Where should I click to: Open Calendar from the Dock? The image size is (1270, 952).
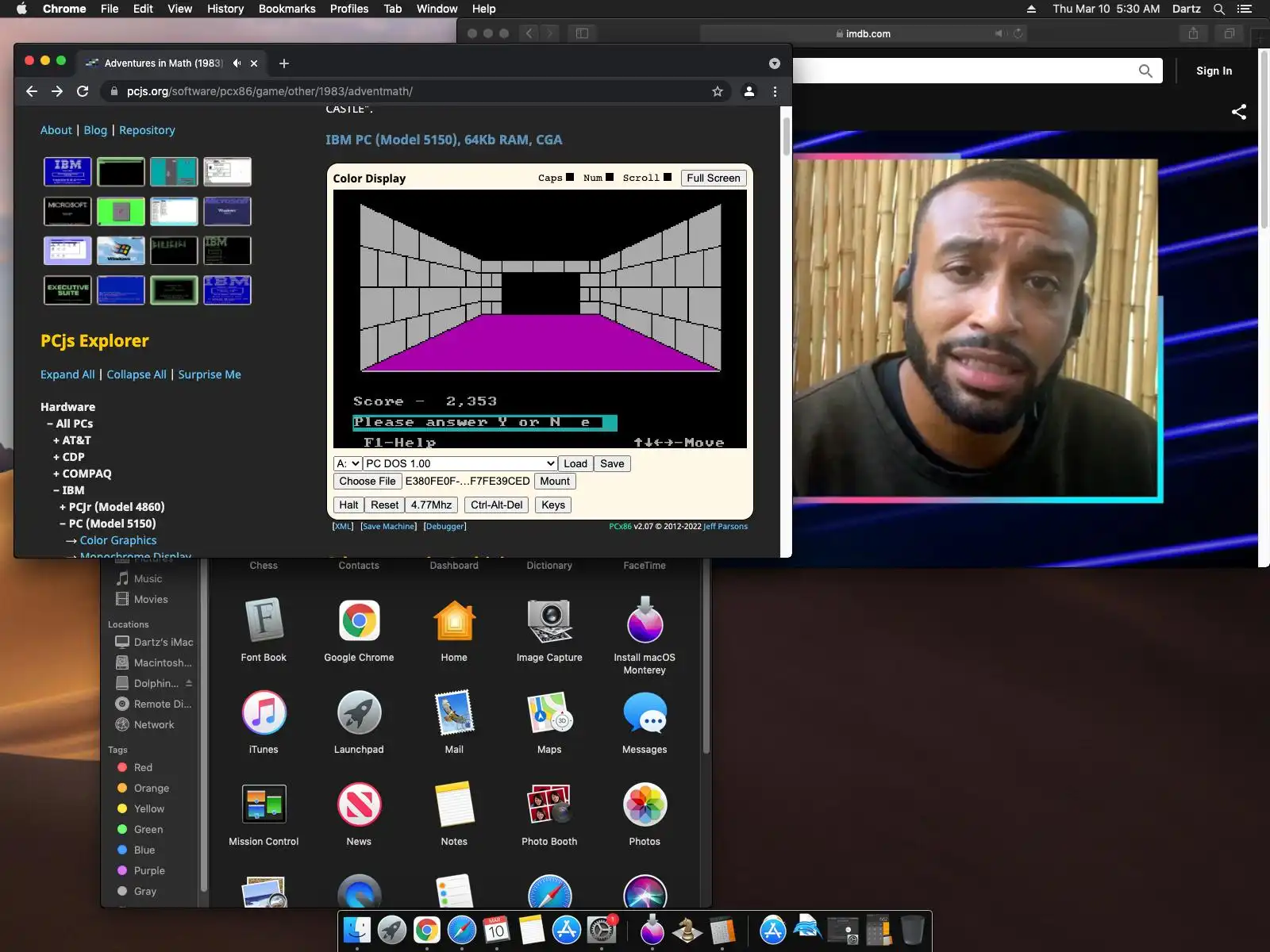[x=497, y=930]
